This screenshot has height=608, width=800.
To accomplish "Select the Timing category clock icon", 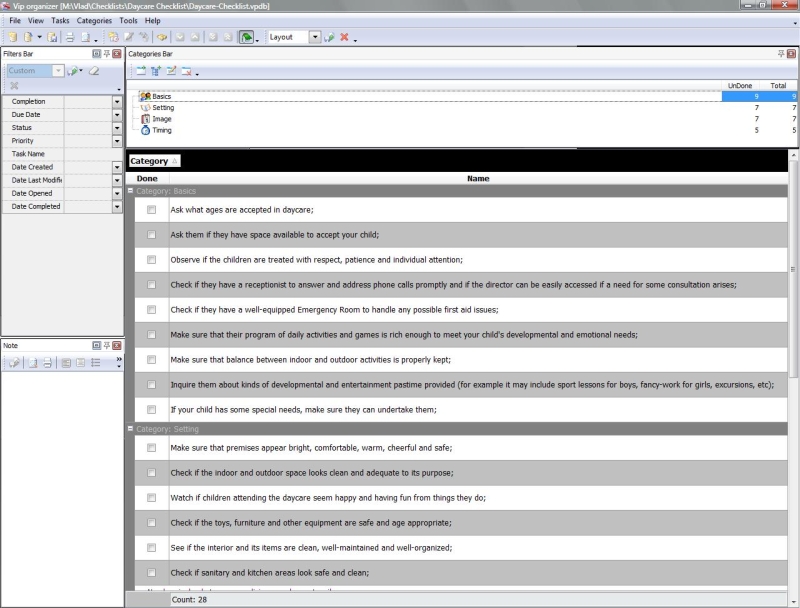I will tap(146, 130).
